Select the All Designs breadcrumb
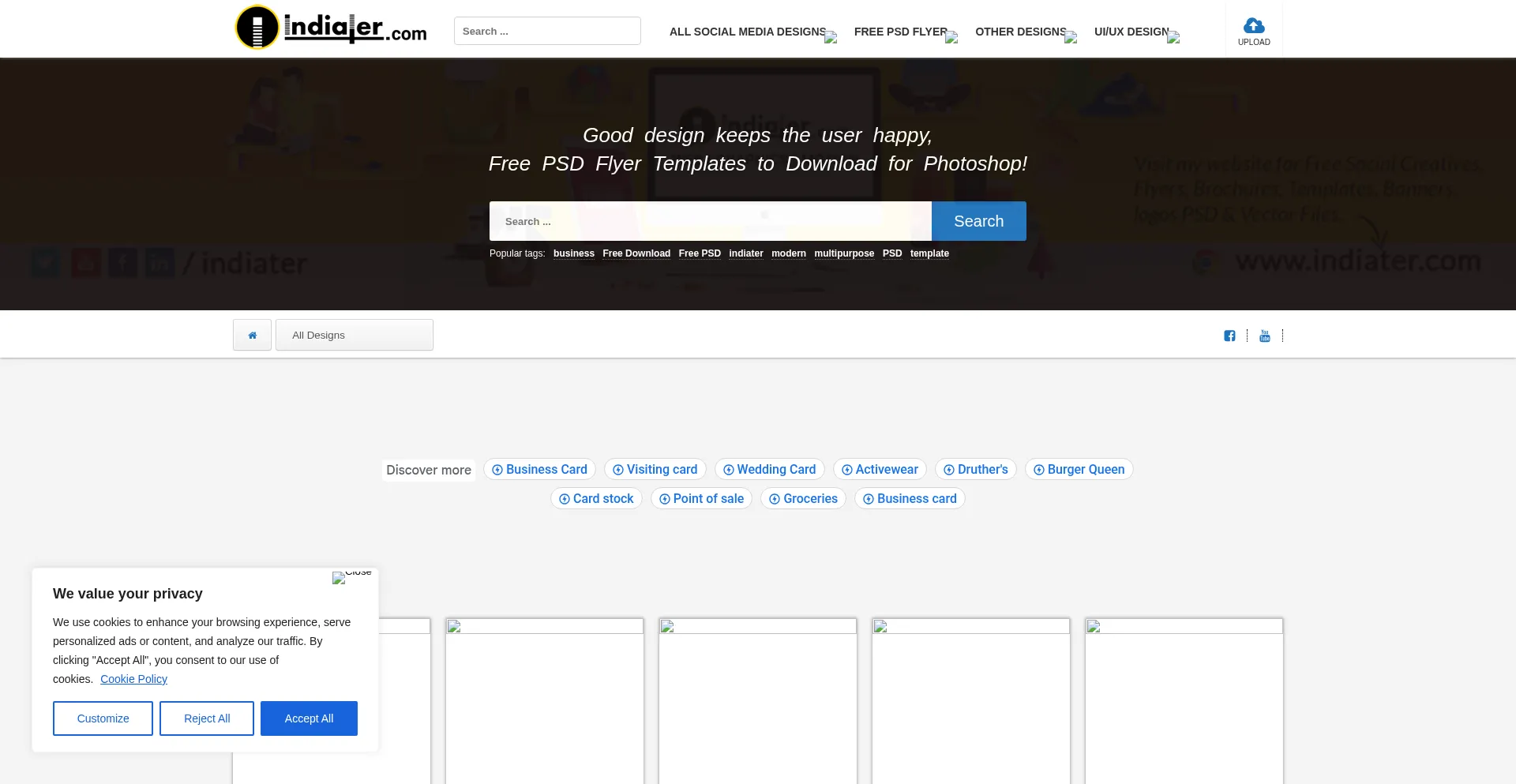Image resolution: width=1516 pixels, height=784 pixels. tap(354, 335)
